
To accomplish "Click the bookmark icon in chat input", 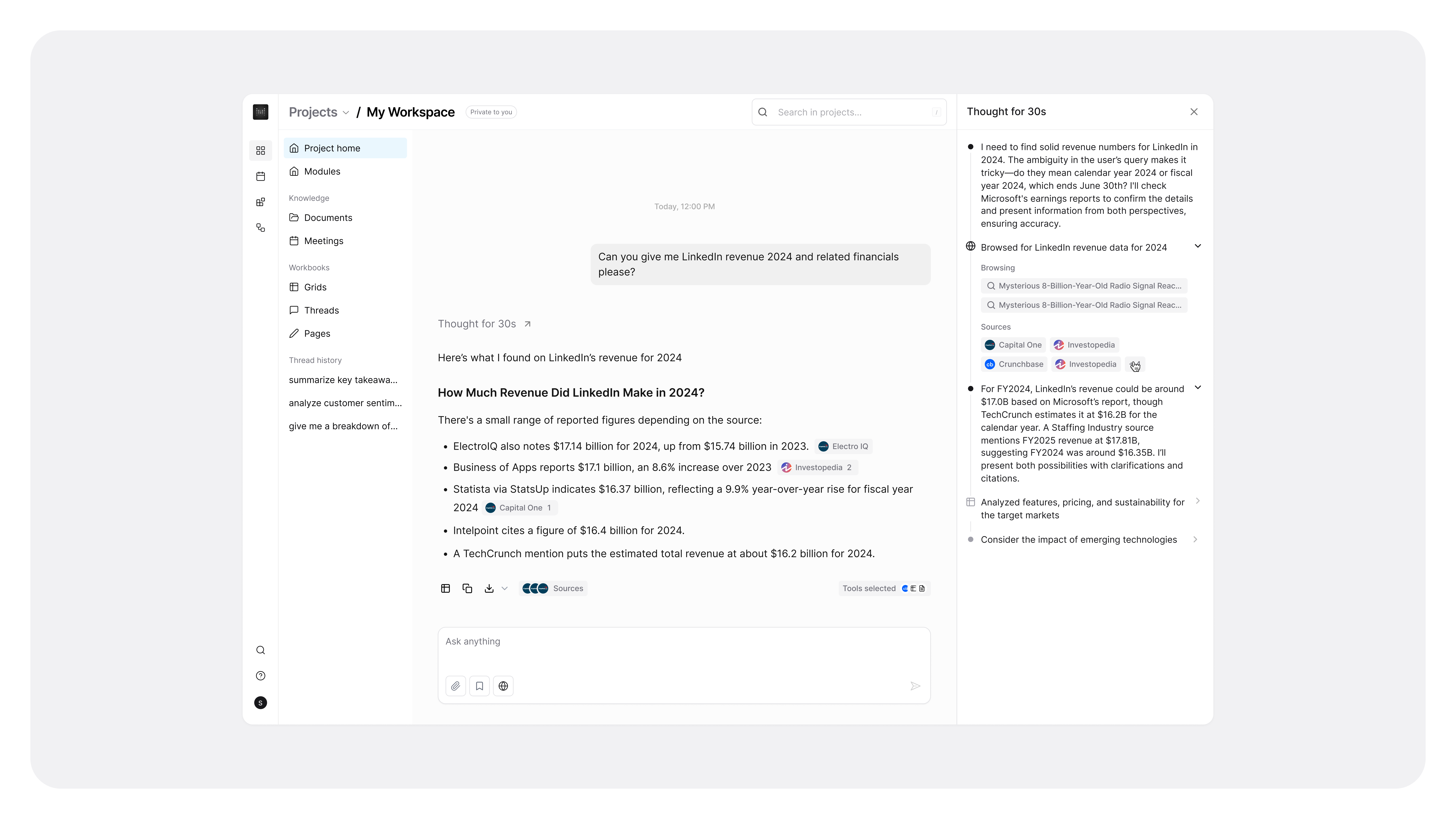I will coord(479,686).
